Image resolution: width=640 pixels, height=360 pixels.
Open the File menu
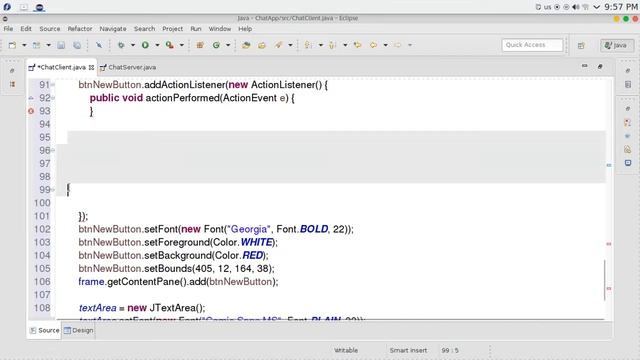tap(8, 29)
